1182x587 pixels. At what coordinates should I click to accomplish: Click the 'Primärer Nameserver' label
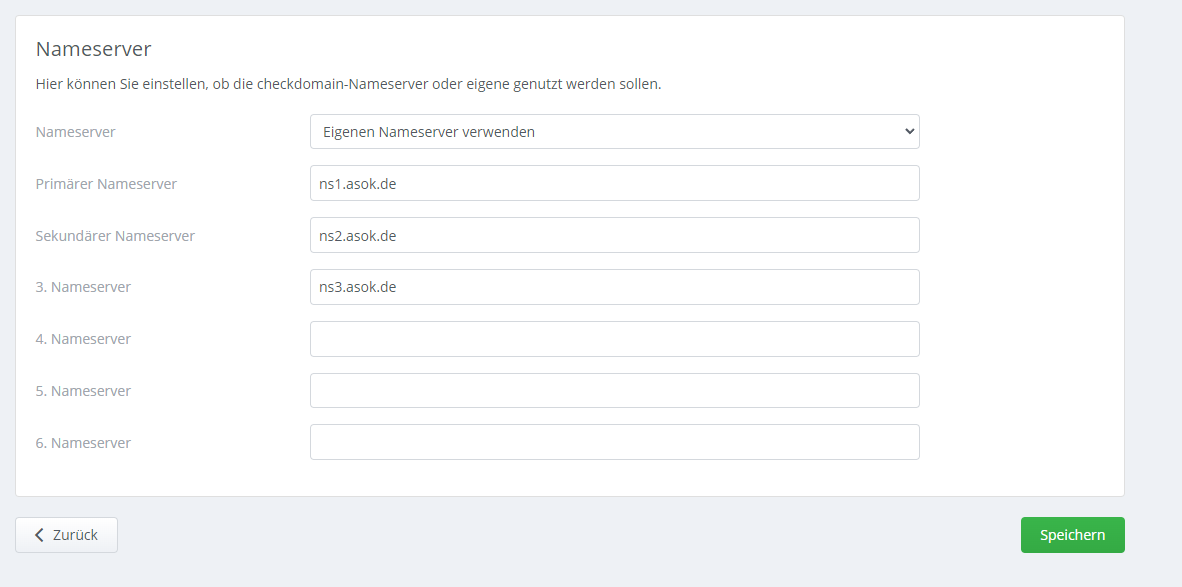(106, 184)
